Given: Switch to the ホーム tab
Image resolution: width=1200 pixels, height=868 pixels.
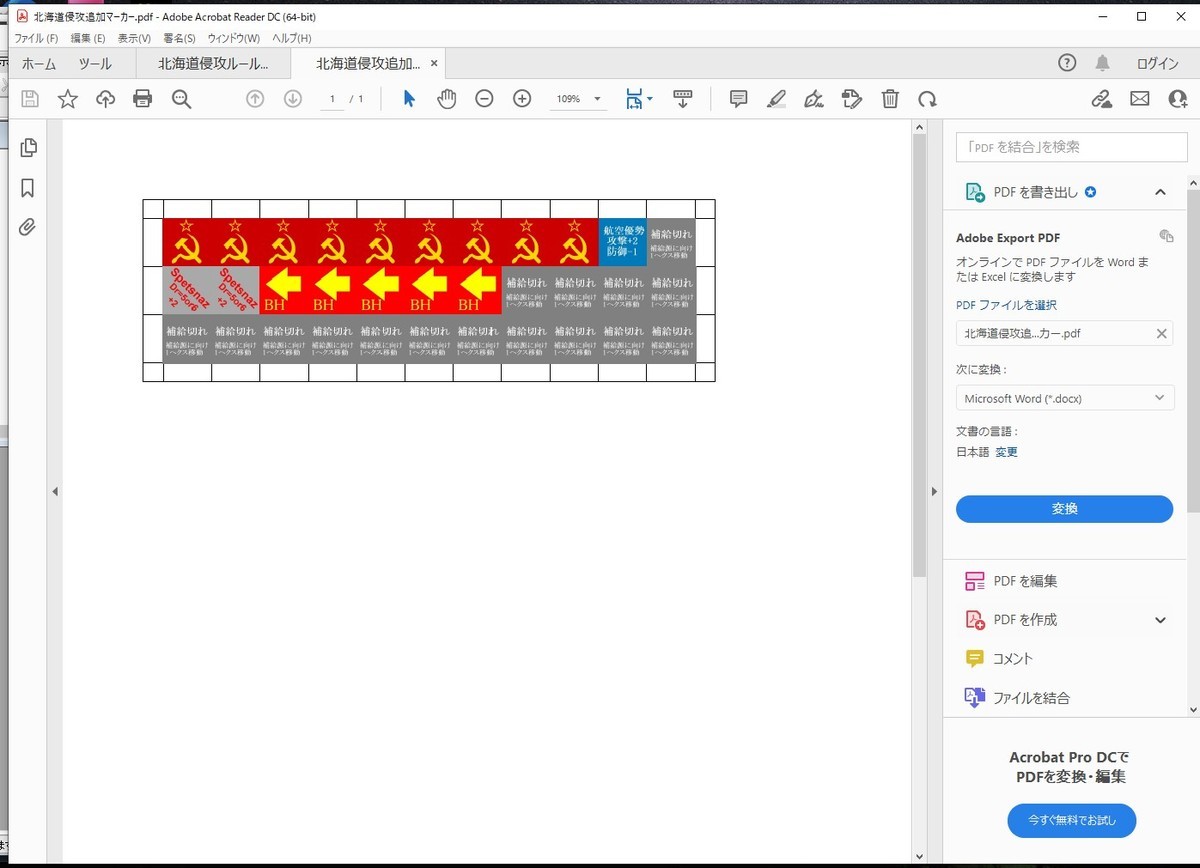Looking at the screenshot, I should click(x=39, y=63).
